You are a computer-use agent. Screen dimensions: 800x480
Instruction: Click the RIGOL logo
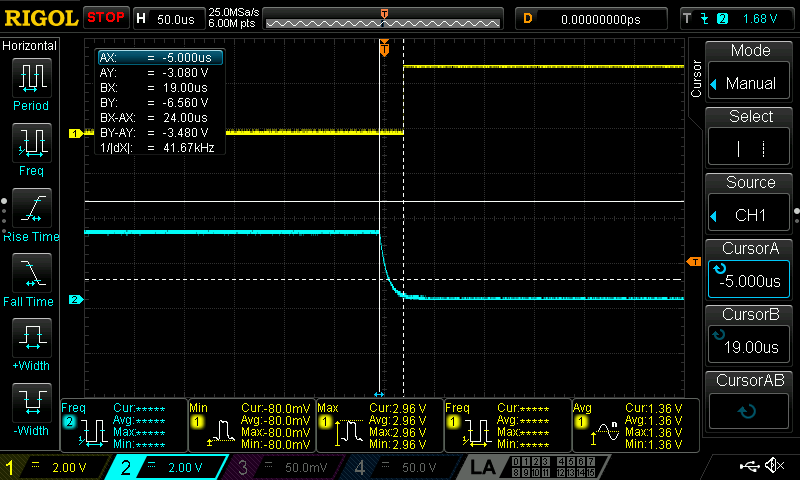click(x=40, y=18)
